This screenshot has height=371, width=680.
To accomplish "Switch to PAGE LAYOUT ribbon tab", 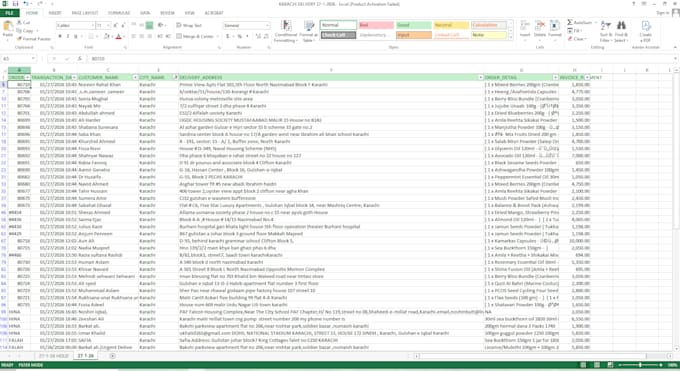I will click(85, 13).
